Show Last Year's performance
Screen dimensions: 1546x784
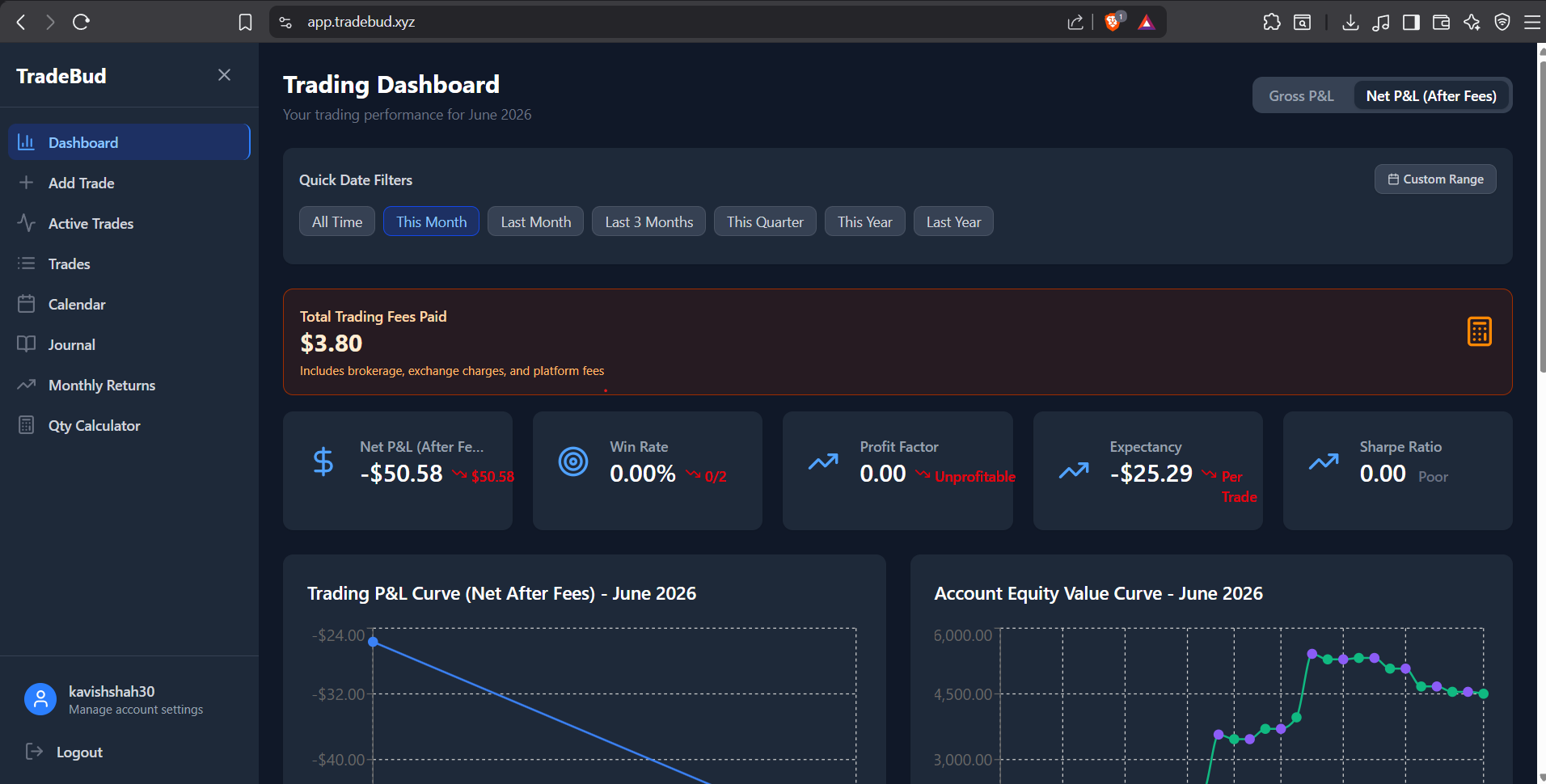(953, 221)
